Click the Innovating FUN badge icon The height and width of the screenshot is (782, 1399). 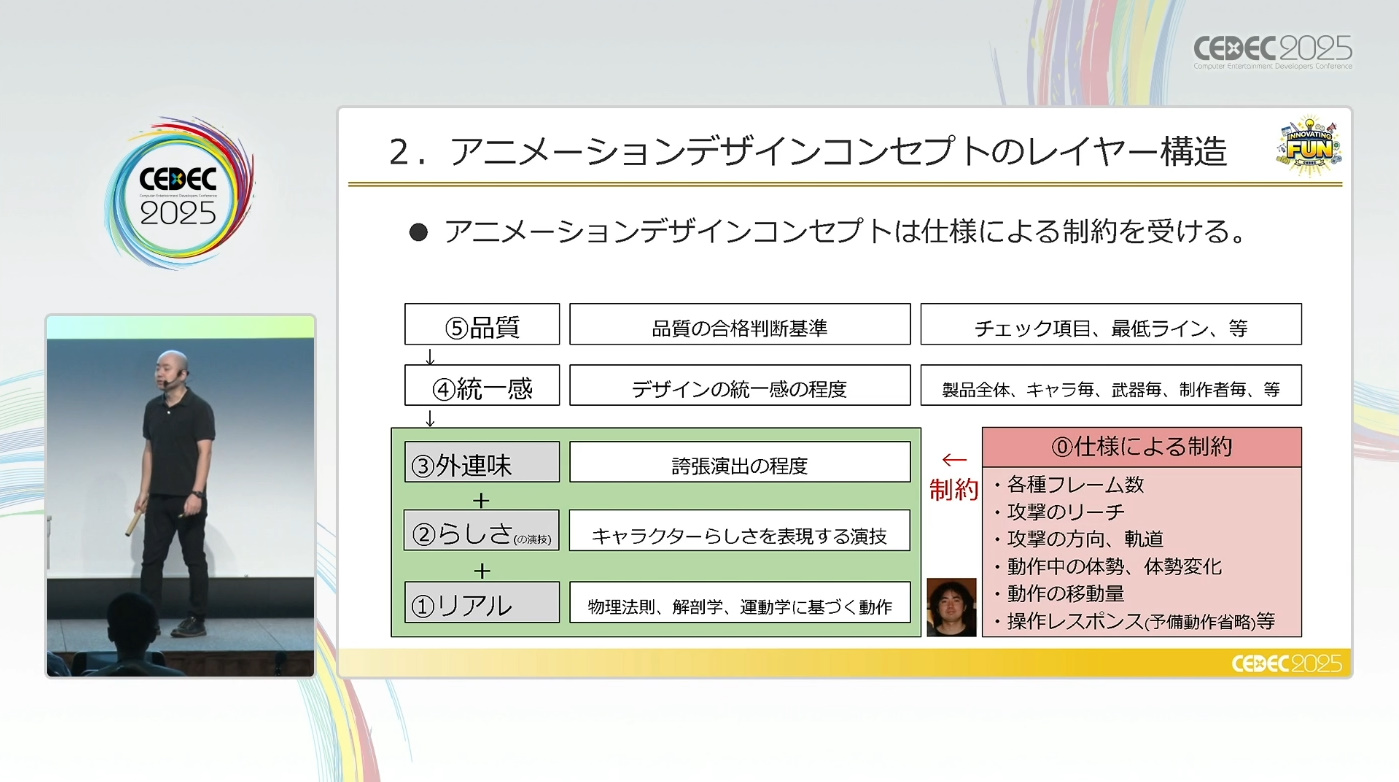(x=1309, y=146)
